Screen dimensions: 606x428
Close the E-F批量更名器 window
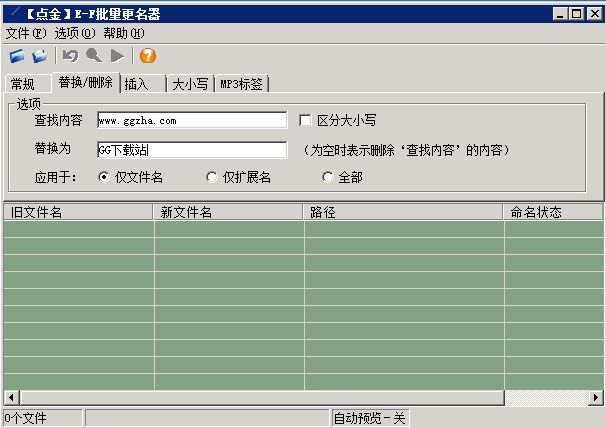tap(595, 14)
